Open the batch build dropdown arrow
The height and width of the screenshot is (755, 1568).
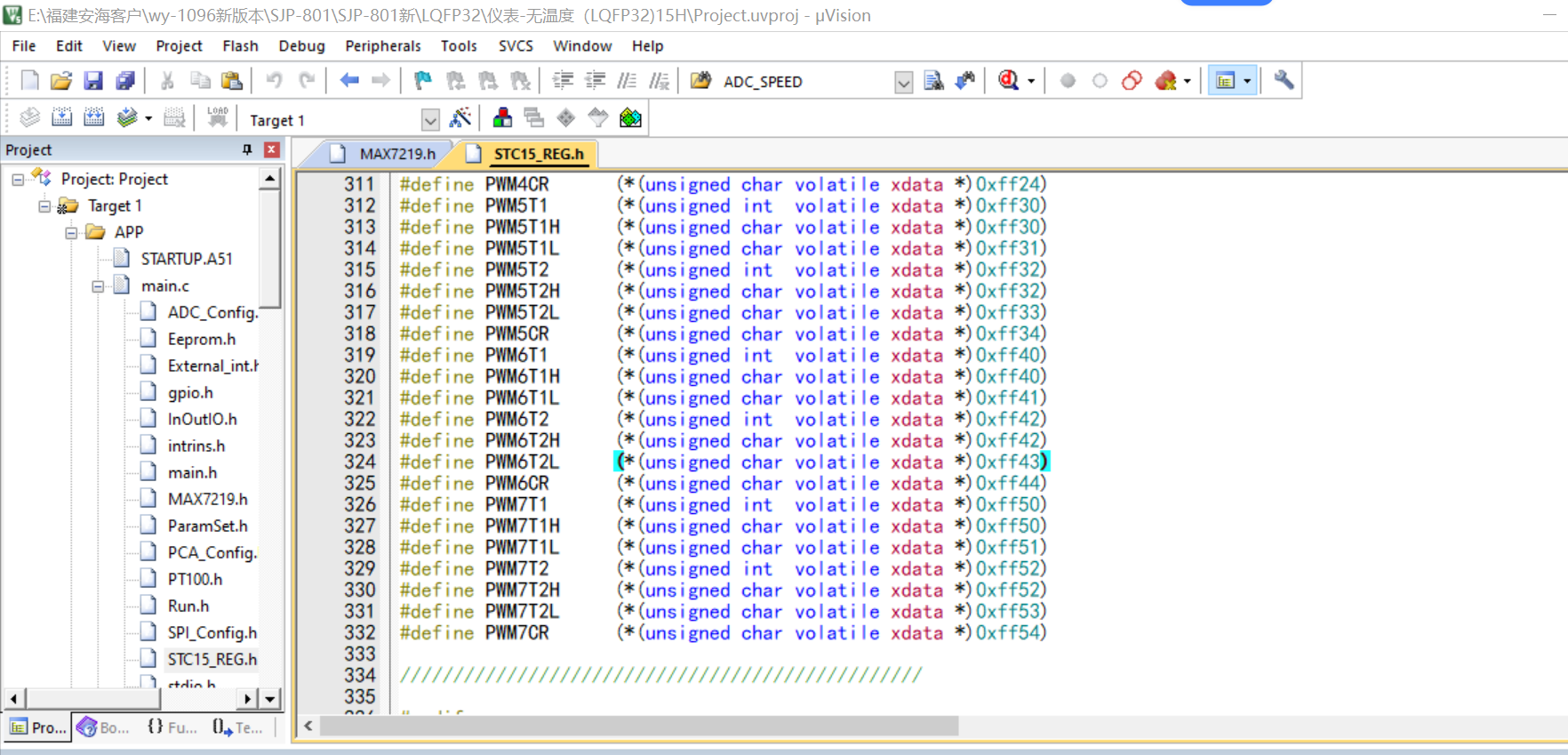point(148,117)
